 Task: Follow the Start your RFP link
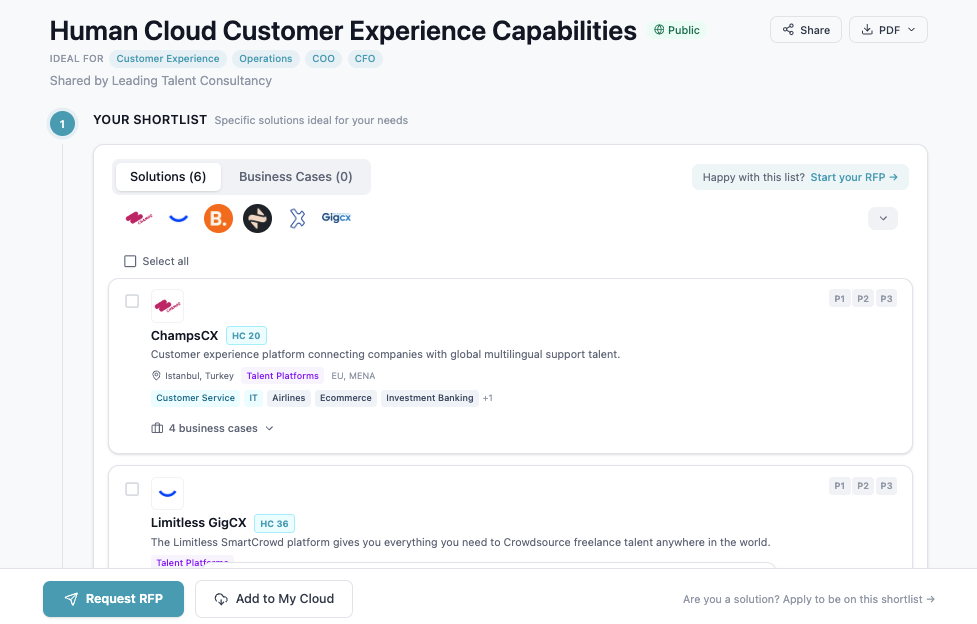coord(854,177)
